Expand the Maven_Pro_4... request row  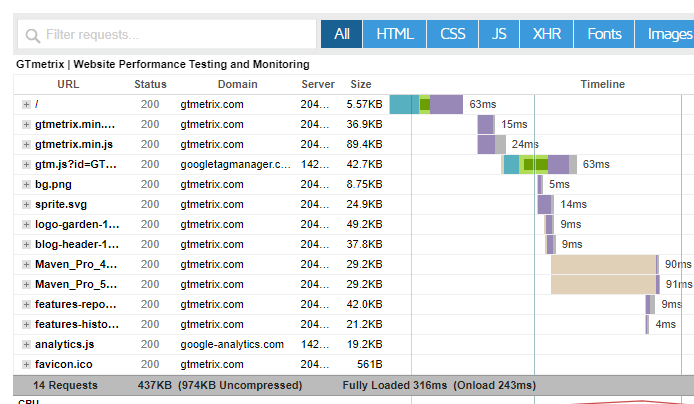[x=26, y=264]
